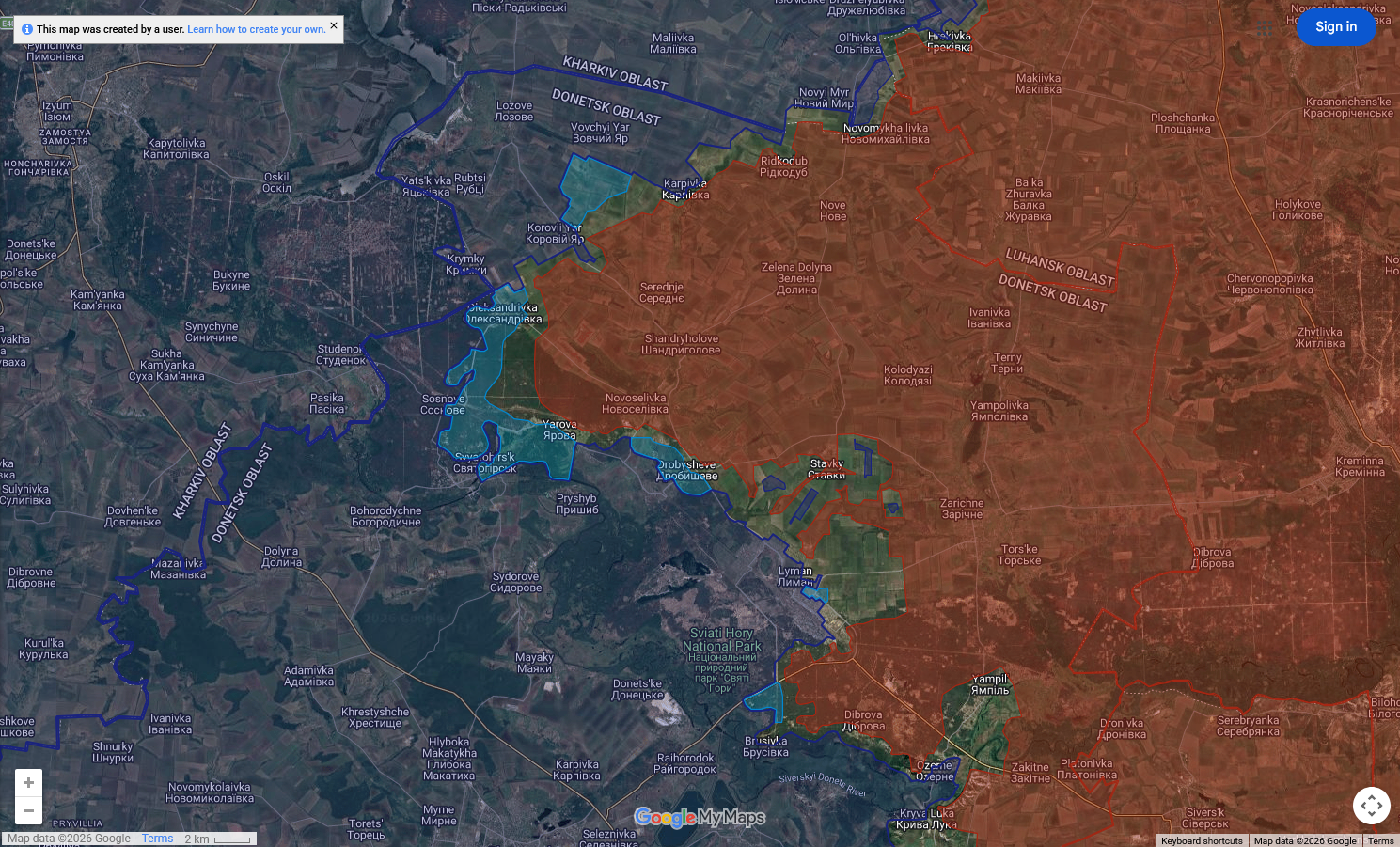Select the Kryva Luka label

pos(926,819)
